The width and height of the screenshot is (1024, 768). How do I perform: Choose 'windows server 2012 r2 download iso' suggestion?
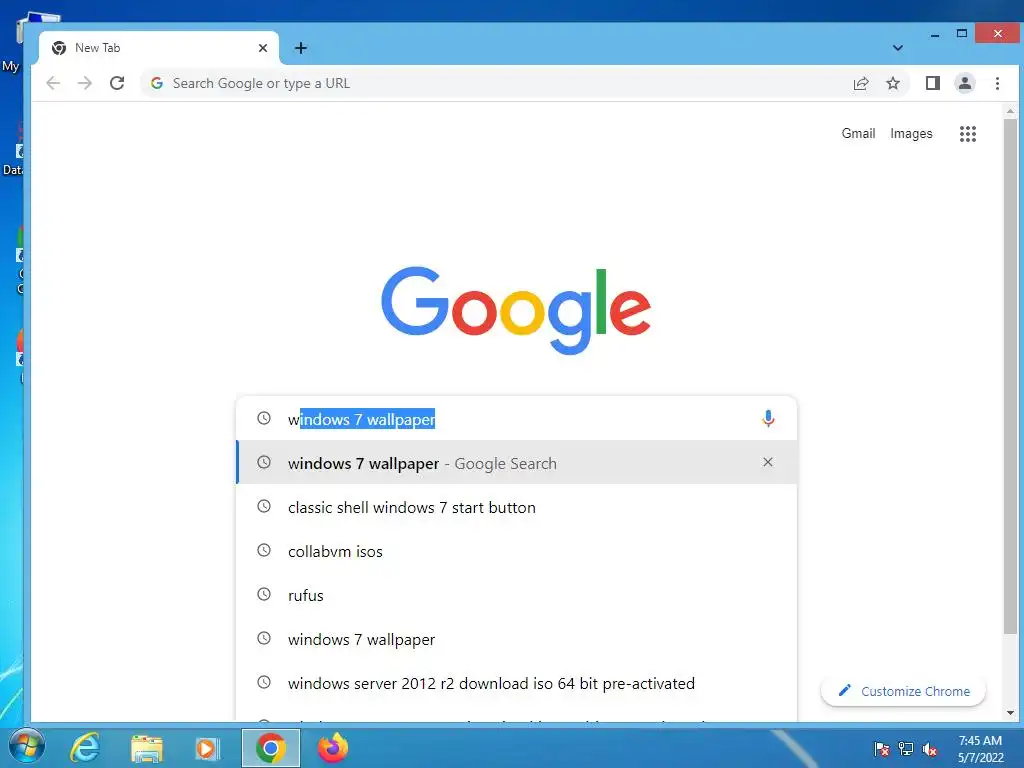pos(517,683)
